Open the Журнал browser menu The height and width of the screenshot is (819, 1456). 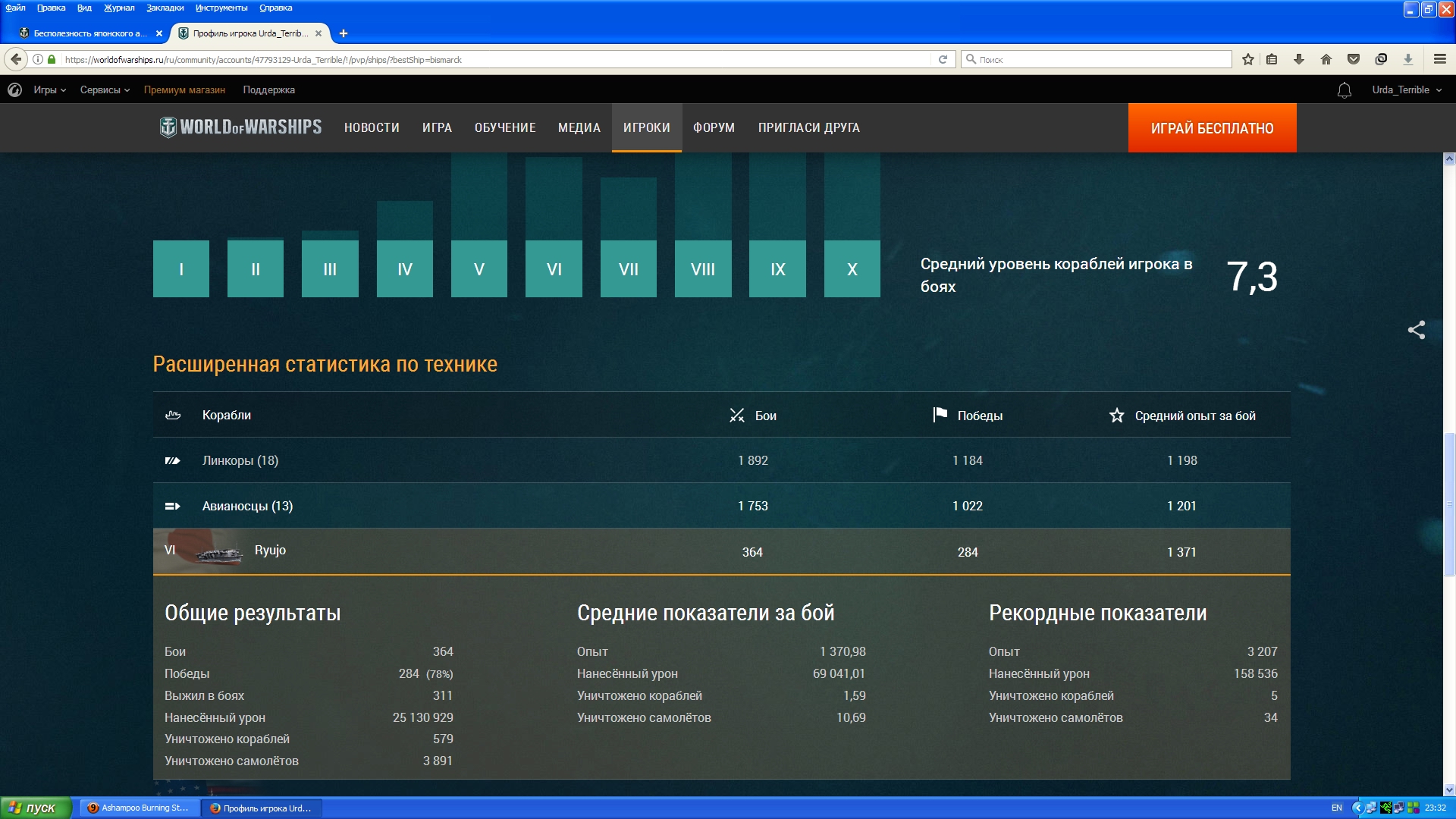click(x=119, y=8)
